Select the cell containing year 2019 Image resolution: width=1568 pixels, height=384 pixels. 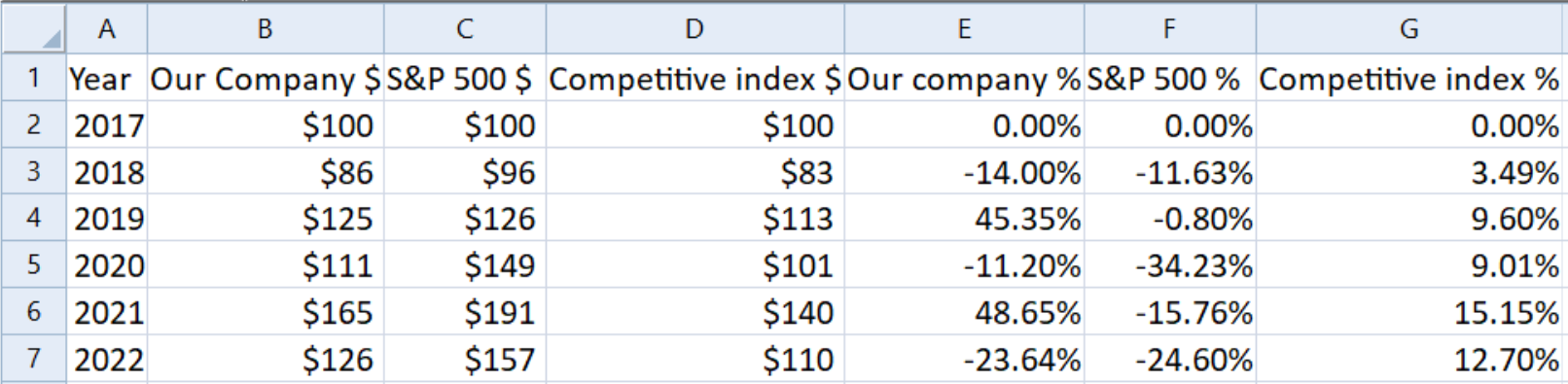tap(107, 218)
